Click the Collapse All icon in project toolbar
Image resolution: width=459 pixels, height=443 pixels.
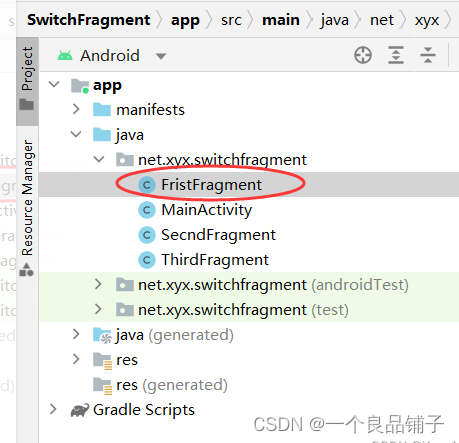click(428, 55)
